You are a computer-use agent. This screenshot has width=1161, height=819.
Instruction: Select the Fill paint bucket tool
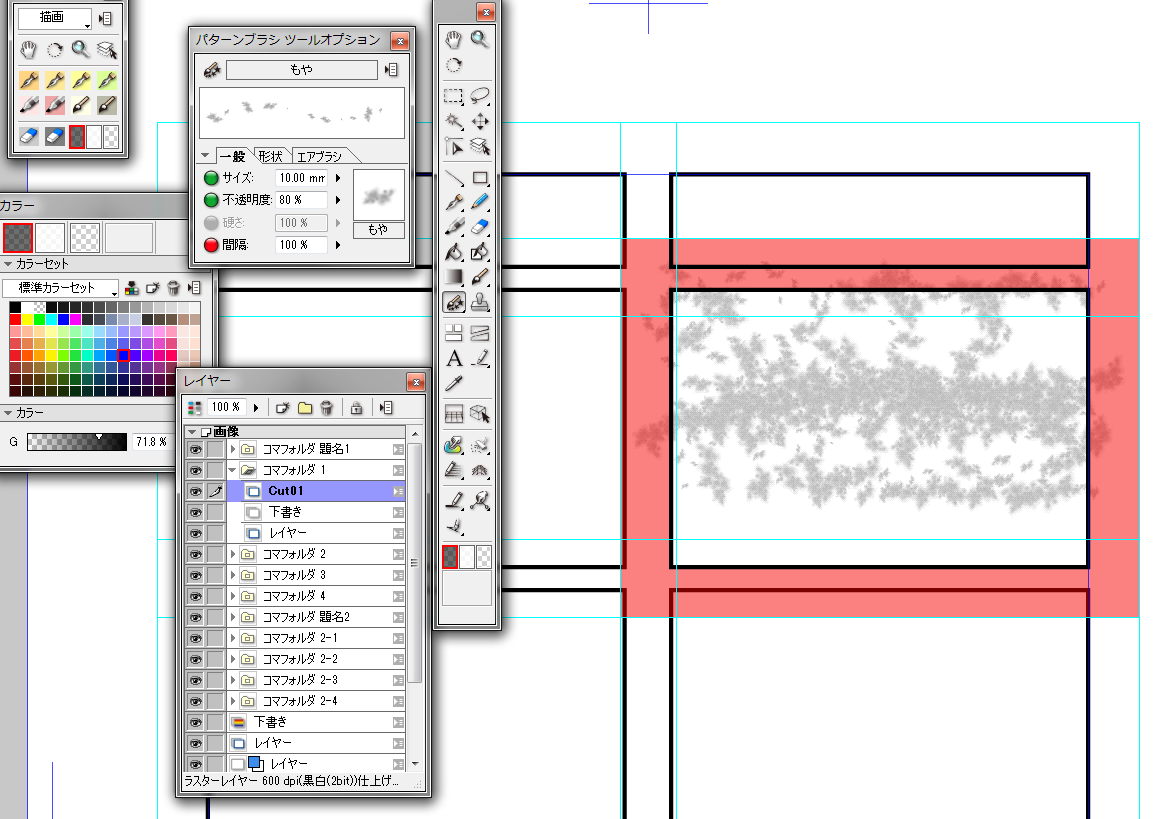pyautogui.click(x=453, y=253)
